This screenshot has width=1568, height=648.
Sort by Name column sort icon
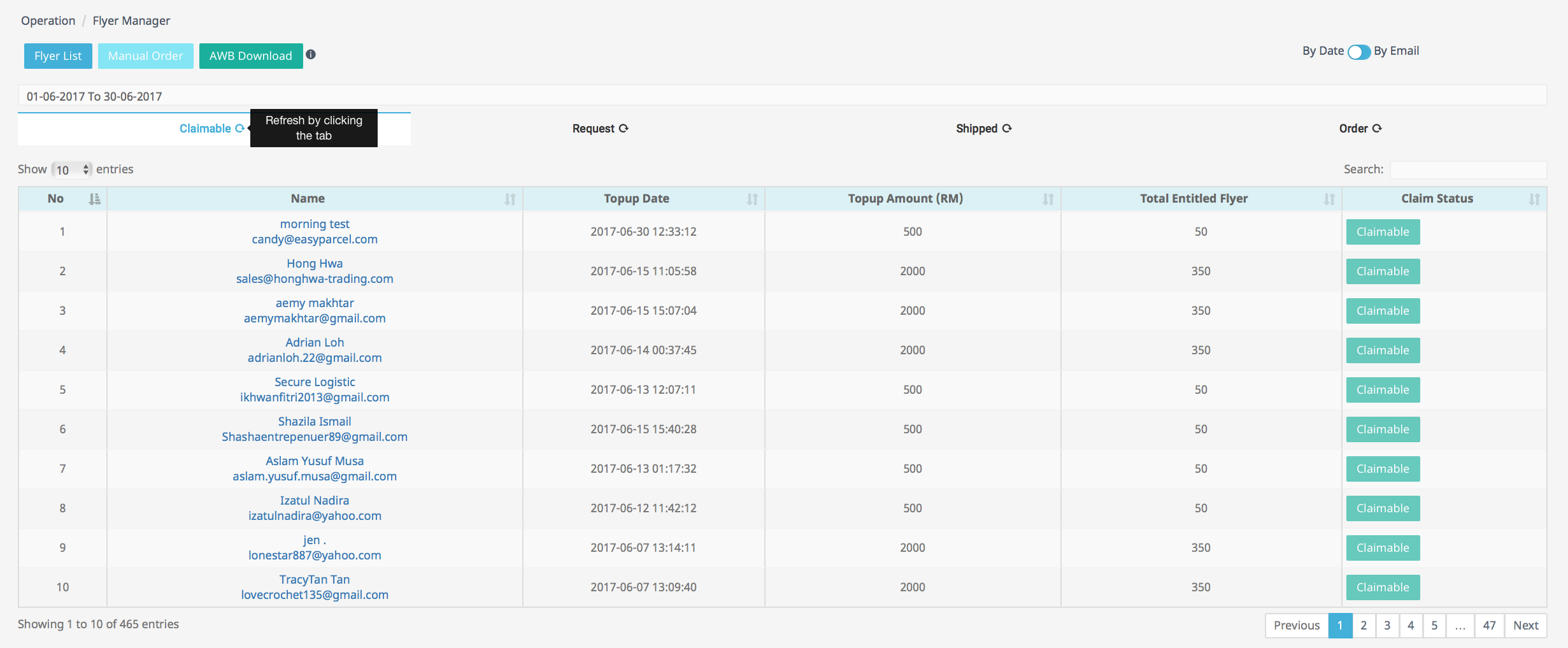[x=510, y=199]
